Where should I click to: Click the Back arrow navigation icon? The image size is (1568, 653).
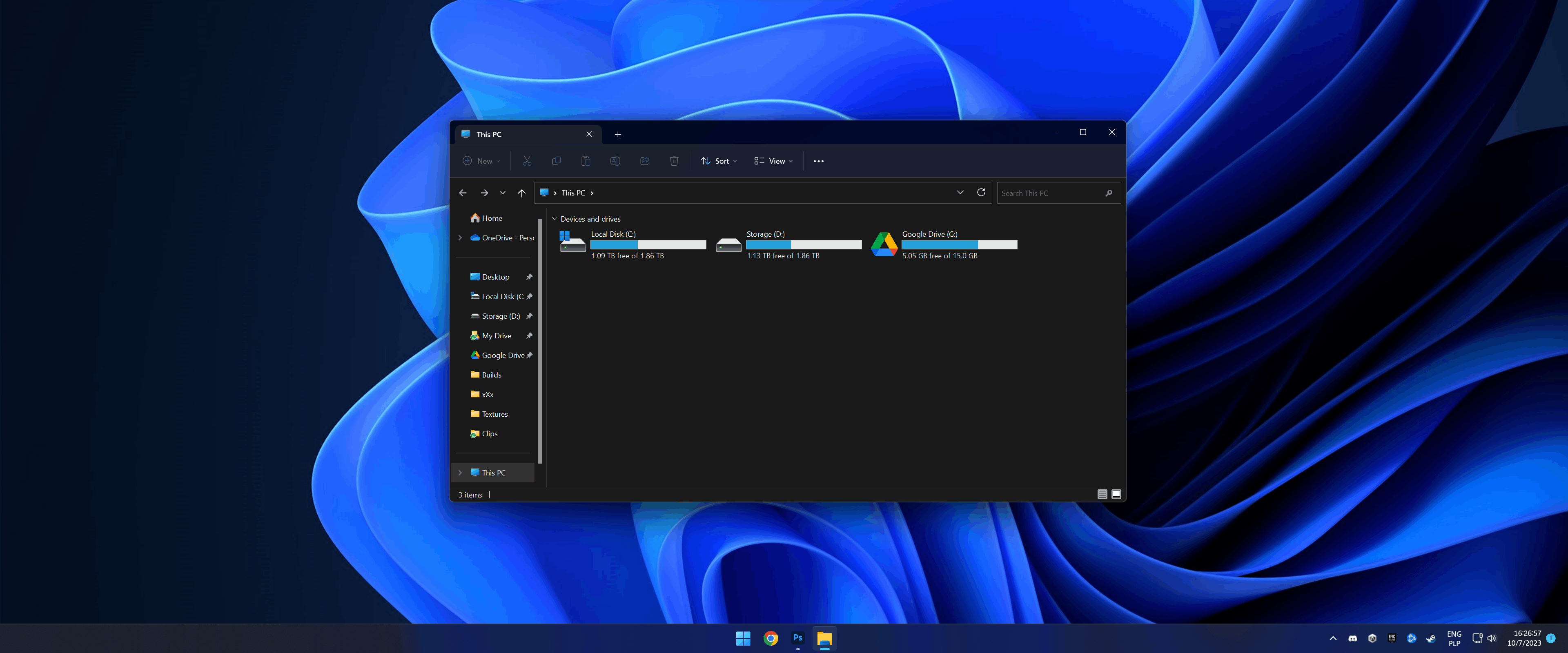pos(463,193)
